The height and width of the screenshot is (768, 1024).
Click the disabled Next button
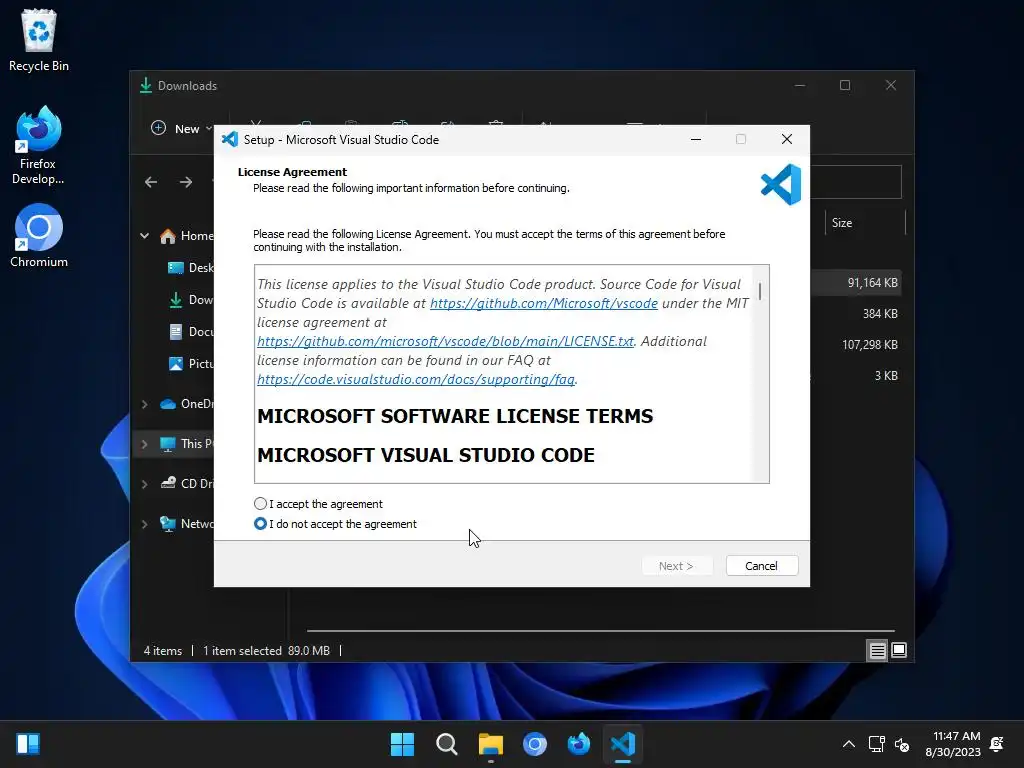point(676,566)
